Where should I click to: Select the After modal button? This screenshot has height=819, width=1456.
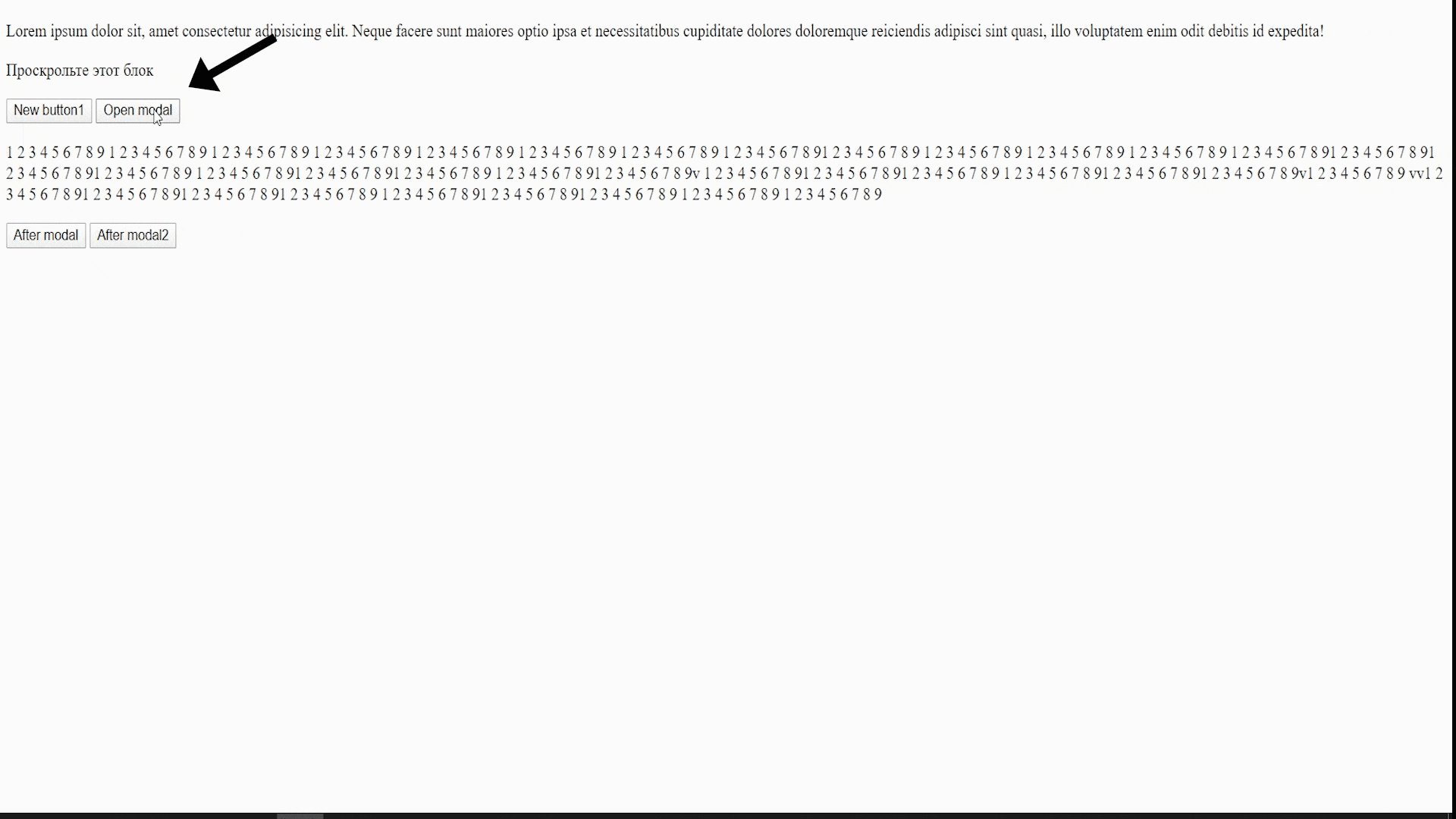point(46,236)
